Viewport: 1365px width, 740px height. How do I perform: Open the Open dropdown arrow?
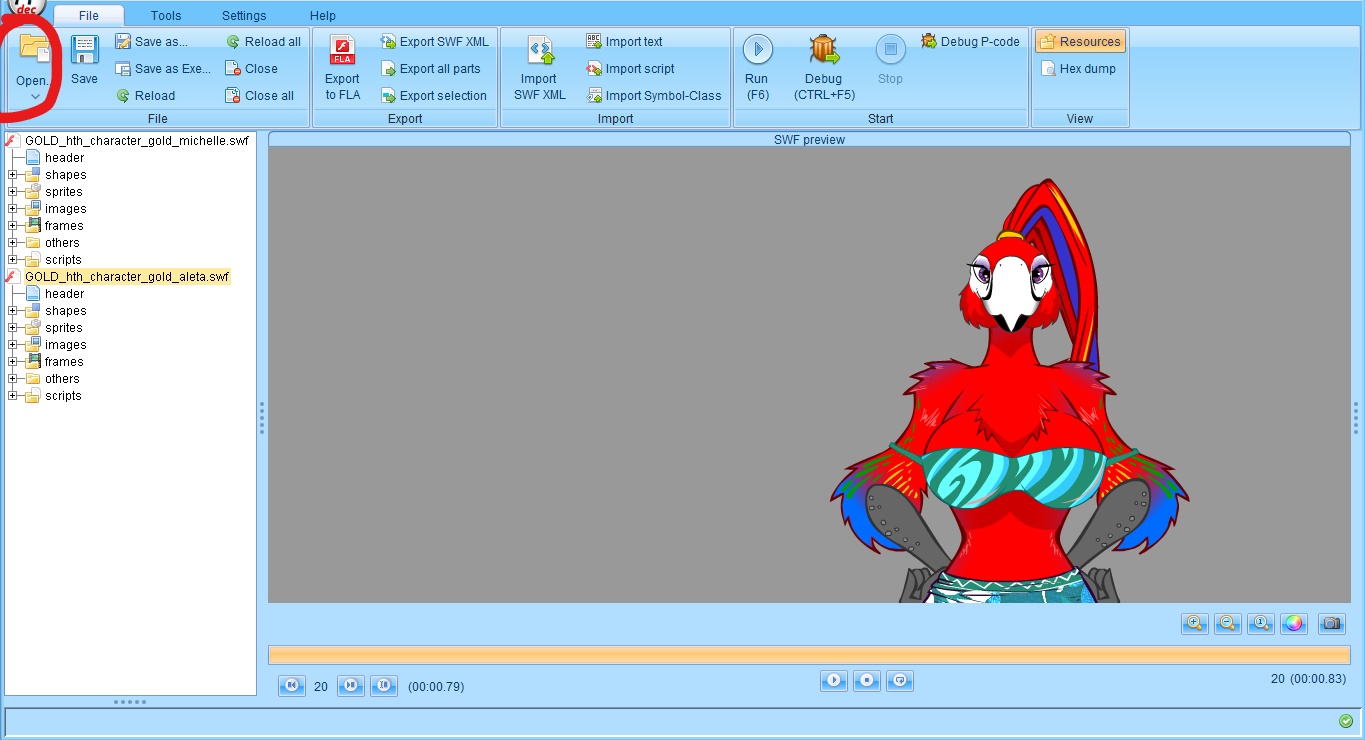pos(35,97)
